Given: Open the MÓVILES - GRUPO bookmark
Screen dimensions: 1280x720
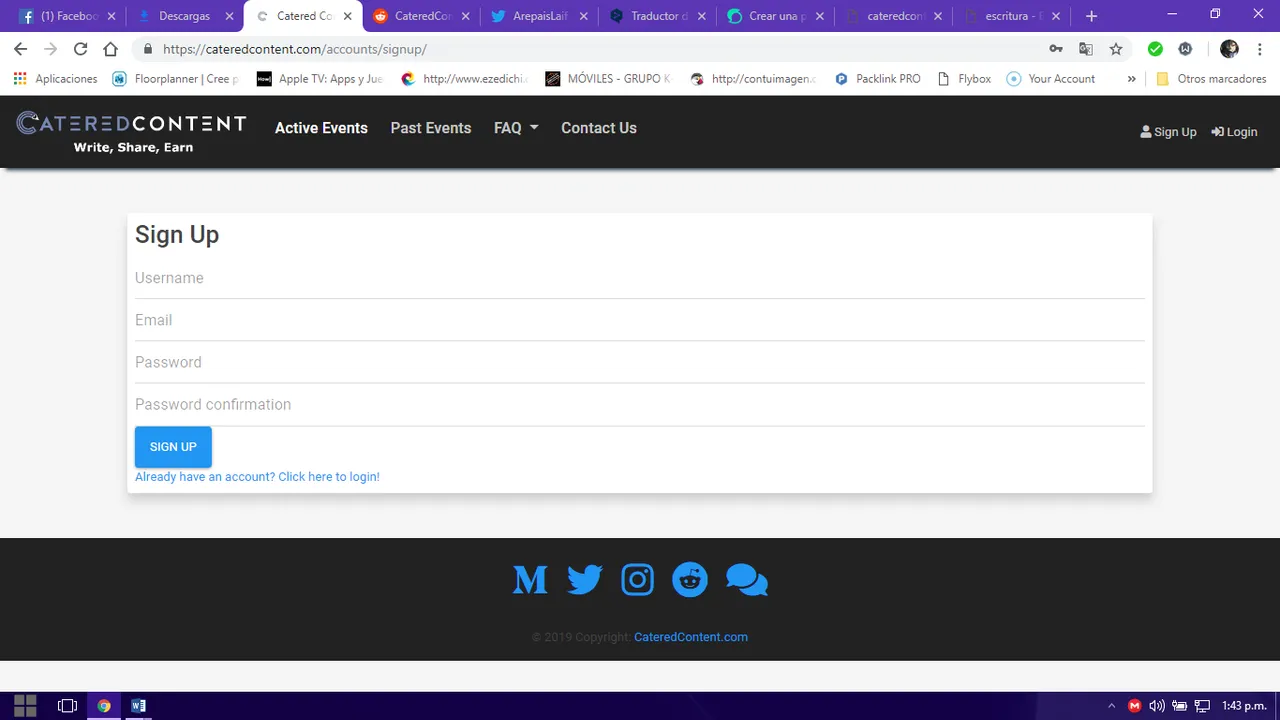Looking at the screenshot, I should click(x=608, y=79).
